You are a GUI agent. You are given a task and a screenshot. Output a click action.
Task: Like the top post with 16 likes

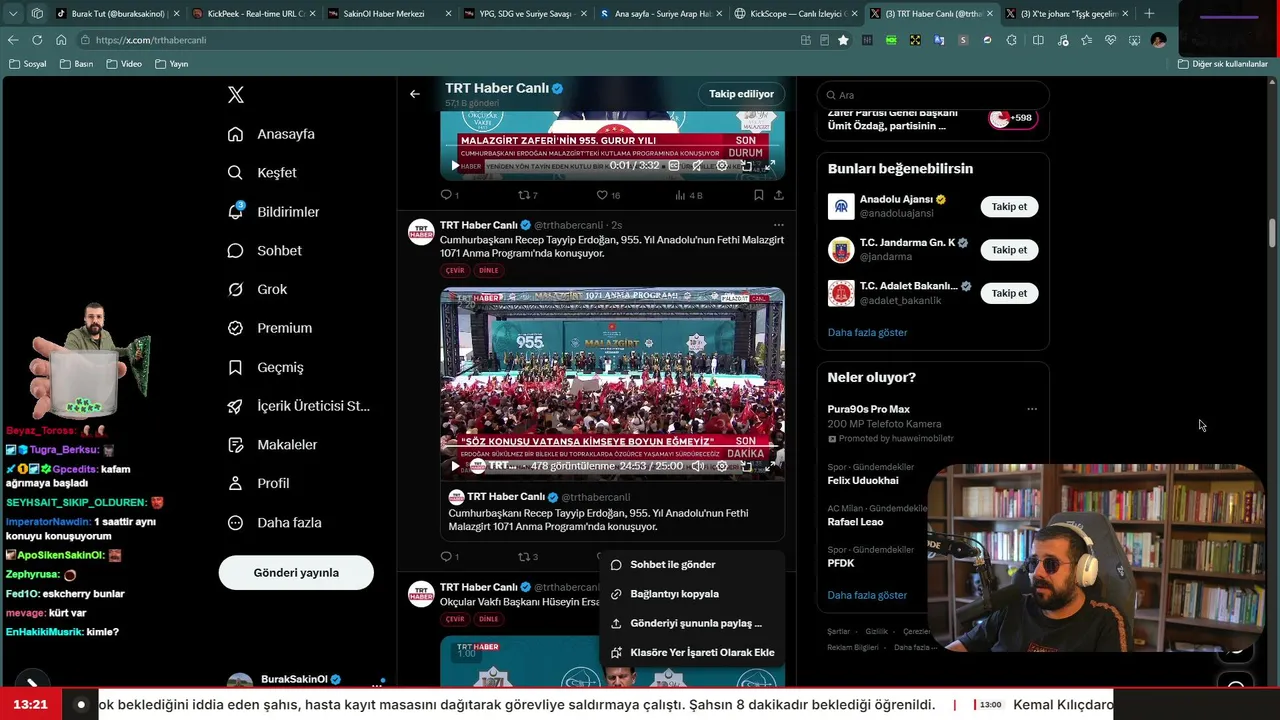click(x=608, y=195)
